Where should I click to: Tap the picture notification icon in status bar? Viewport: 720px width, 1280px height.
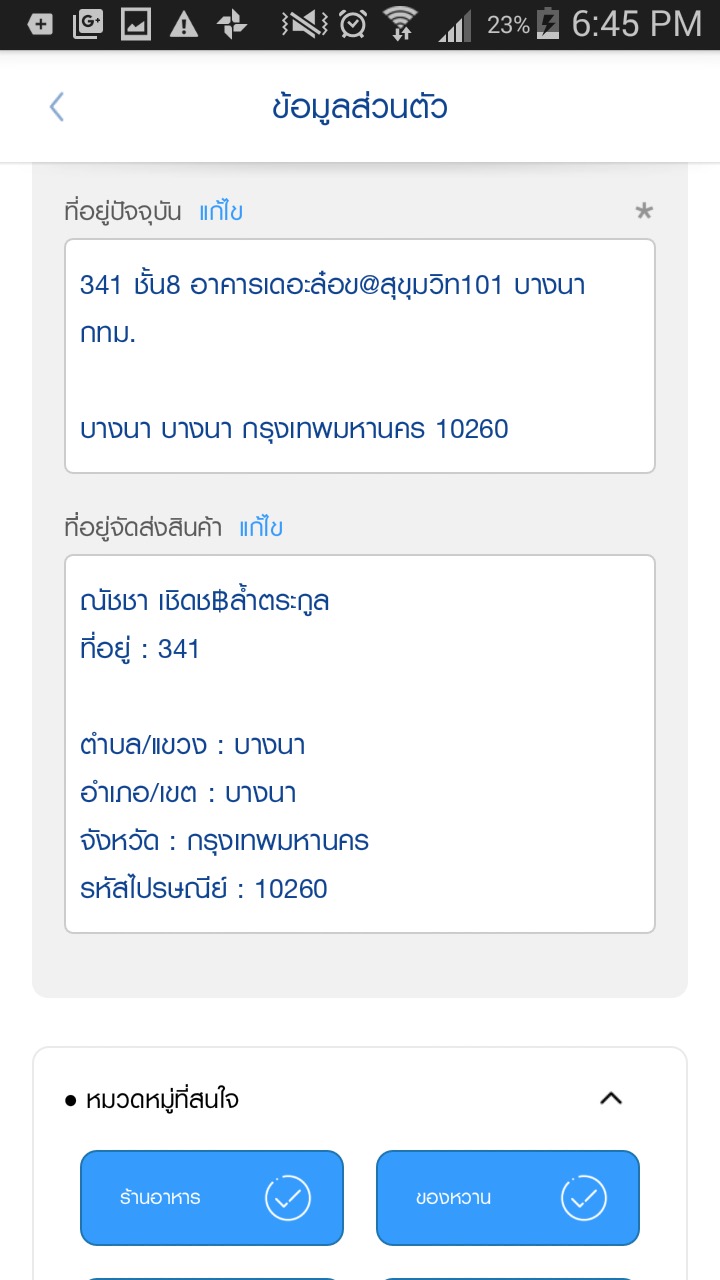(136, 25)
